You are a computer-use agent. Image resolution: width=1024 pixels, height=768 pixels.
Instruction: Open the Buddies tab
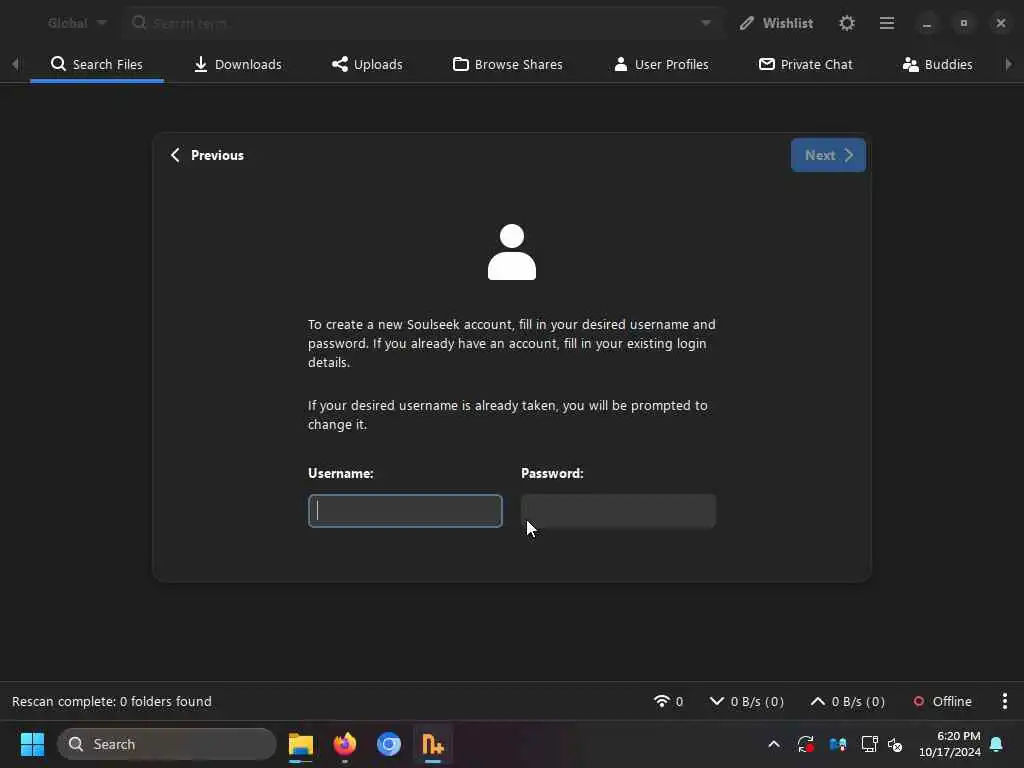937,64
